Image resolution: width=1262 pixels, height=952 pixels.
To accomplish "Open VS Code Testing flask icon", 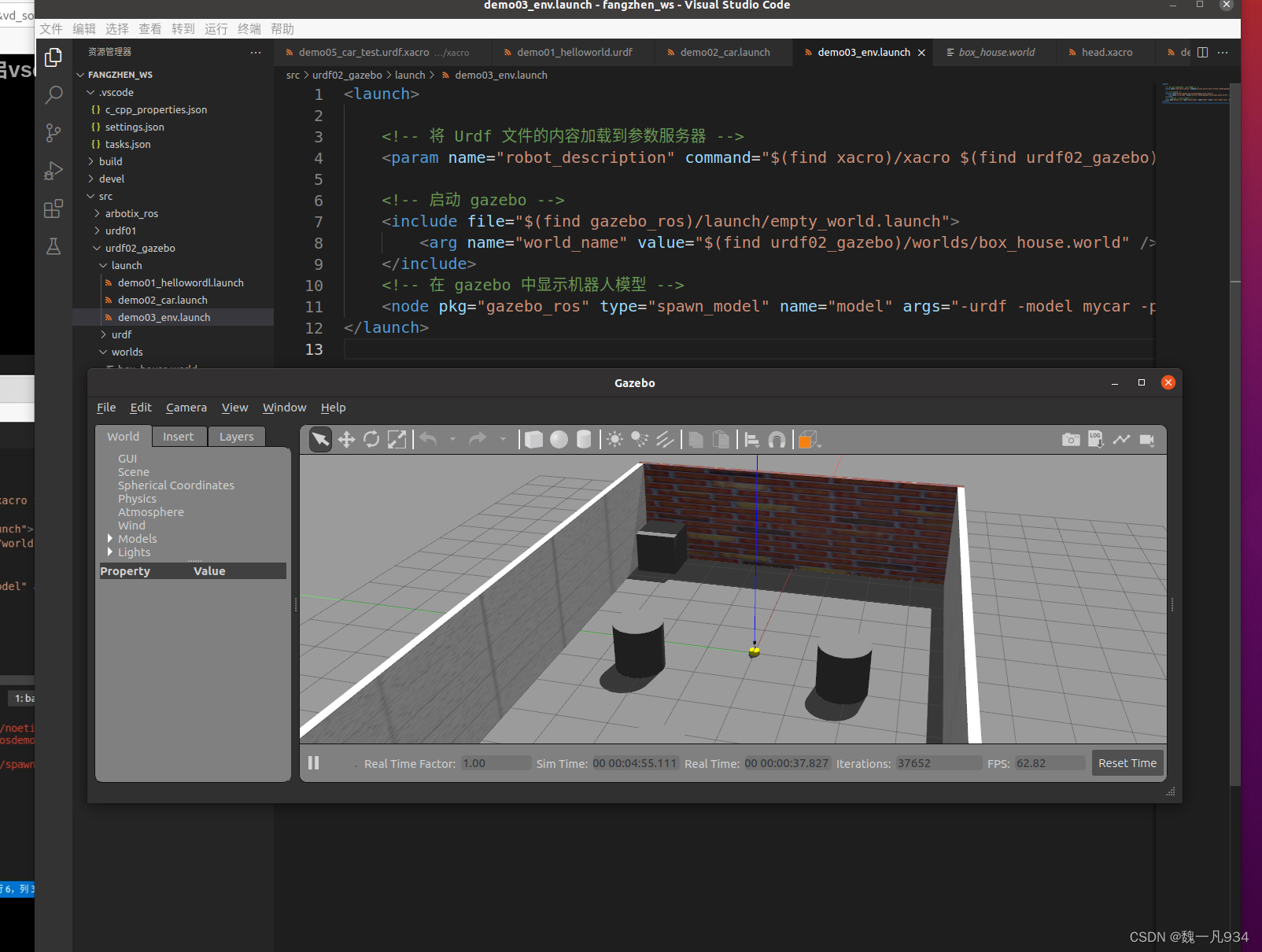I will pyautogui.click(x=54, y=246).
